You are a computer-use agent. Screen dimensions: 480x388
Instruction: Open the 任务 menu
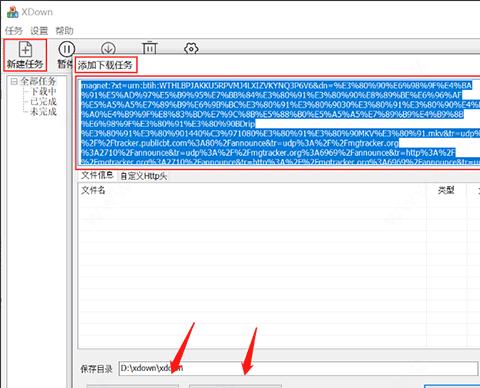coord(14,31)
